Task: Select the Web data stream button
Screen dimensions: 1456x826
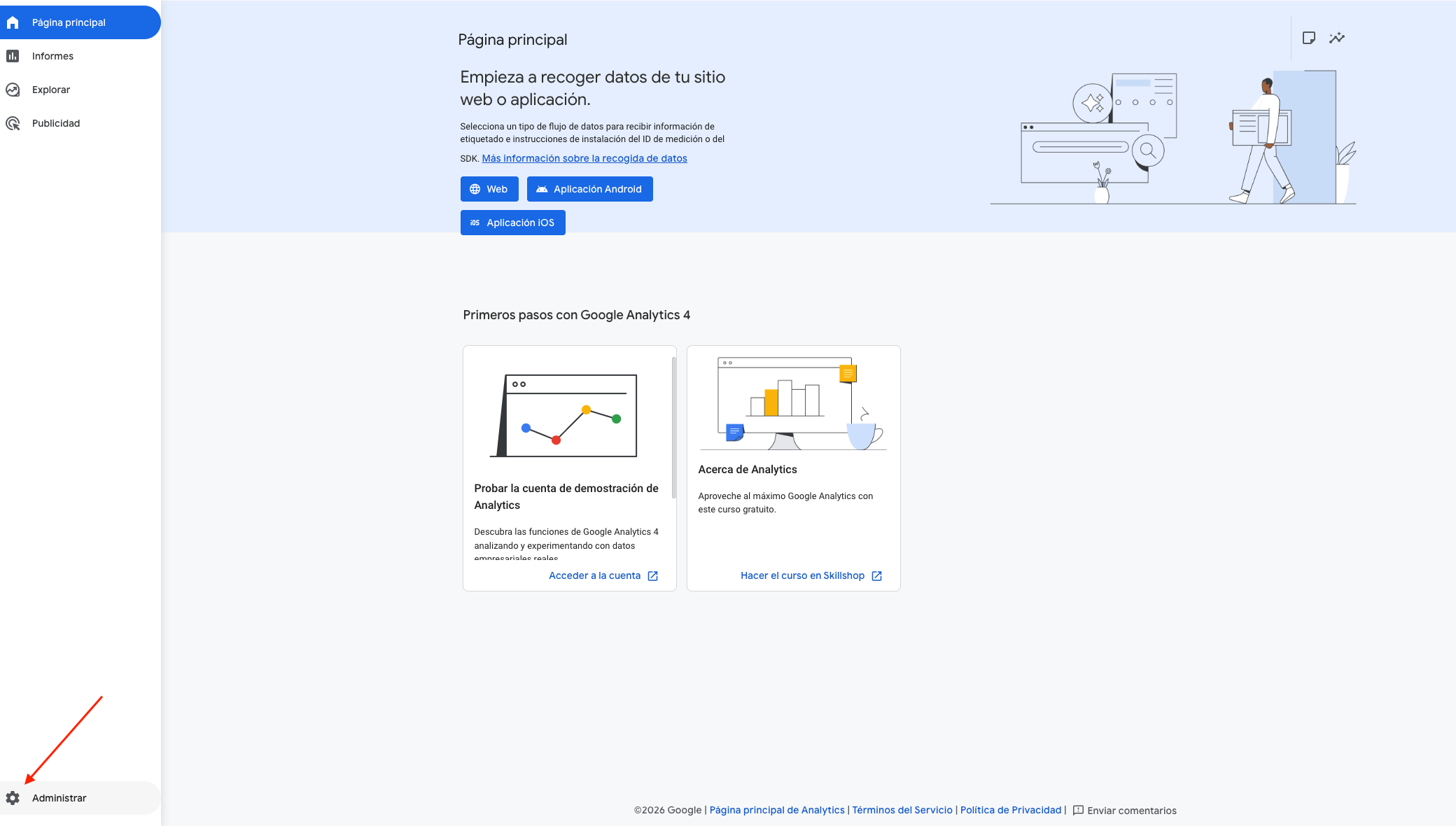Action: (x=489, y=189)
